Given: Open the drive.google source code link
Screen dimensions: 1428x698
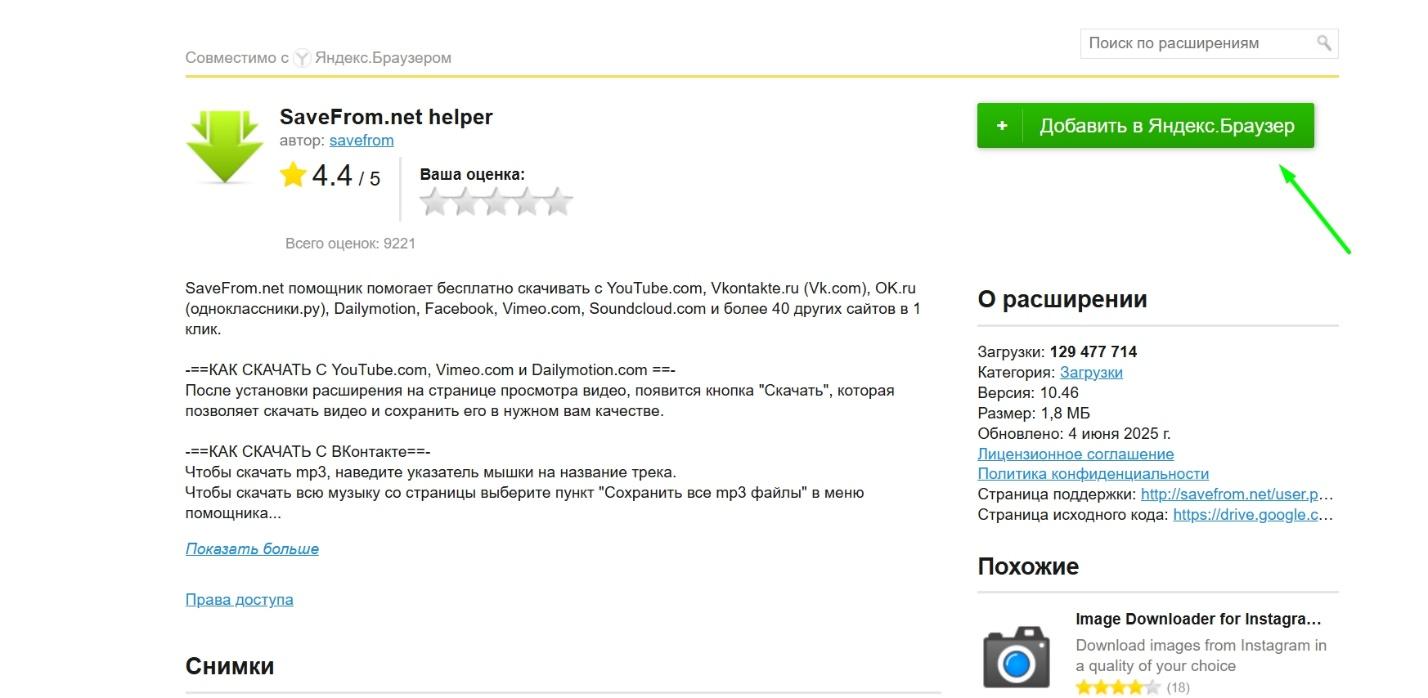Looking at the screenshot, I should (1253, 515).
